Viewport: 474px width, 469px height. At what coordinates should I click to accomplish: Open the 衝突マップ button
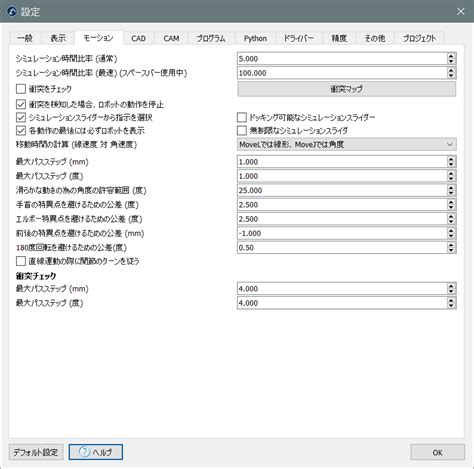(x=347, y=89)
